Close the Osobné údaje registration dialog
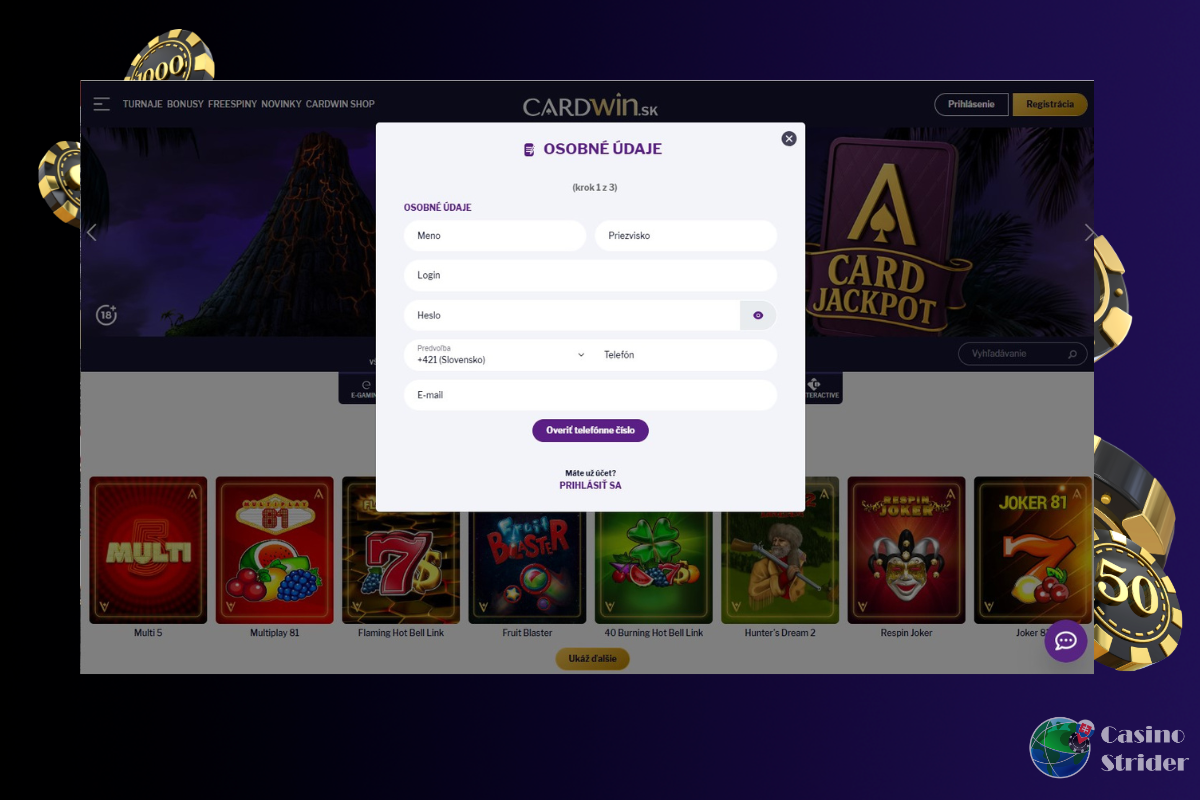Image resolution: width=1200 pixels, height=800 pixels. pos(789,139)
